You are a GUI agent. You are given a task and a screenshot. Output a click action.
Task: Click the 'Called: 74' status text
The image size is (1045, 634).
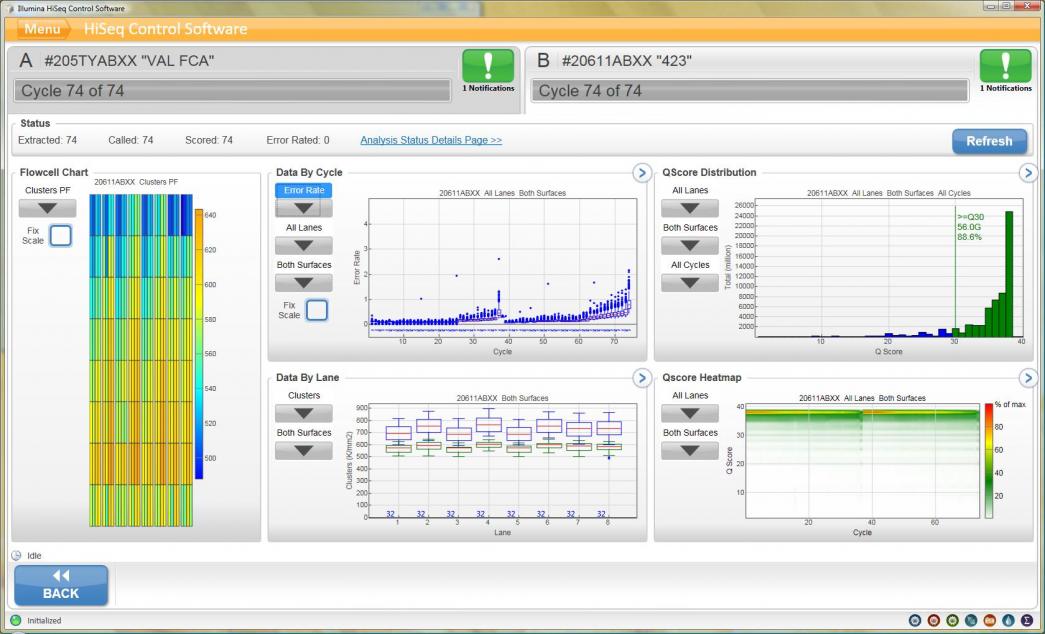tap(131, 140)
